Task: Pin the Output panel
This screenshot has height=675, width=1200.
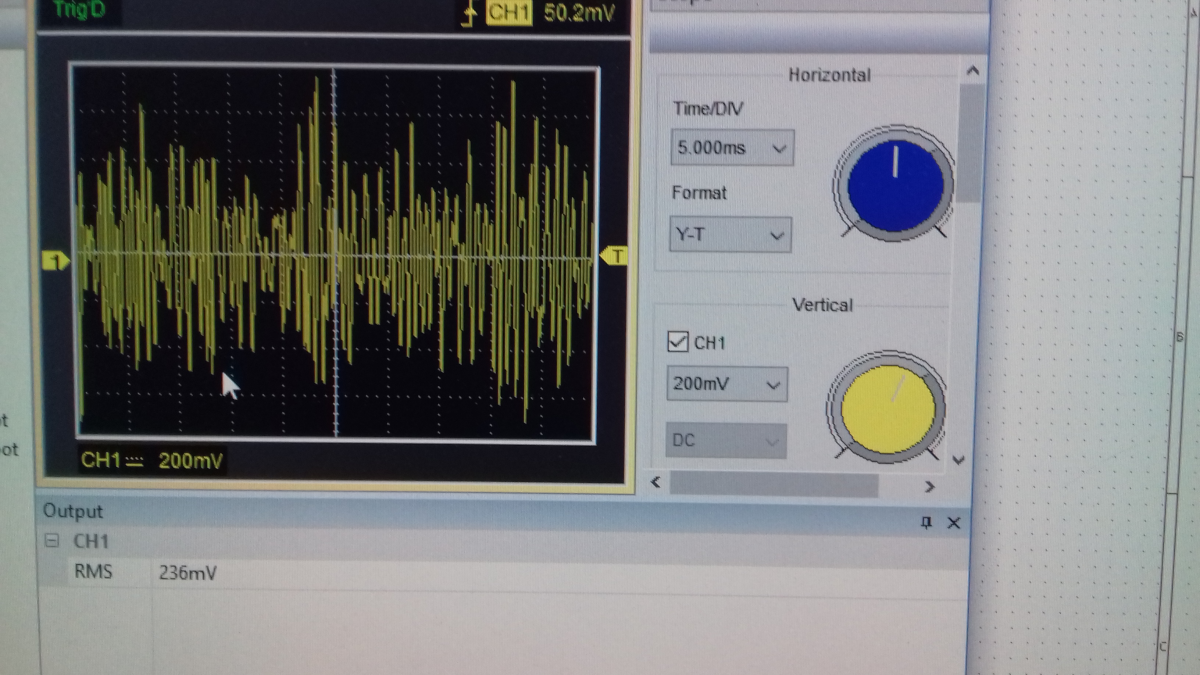Action: (x=926, y=523)
